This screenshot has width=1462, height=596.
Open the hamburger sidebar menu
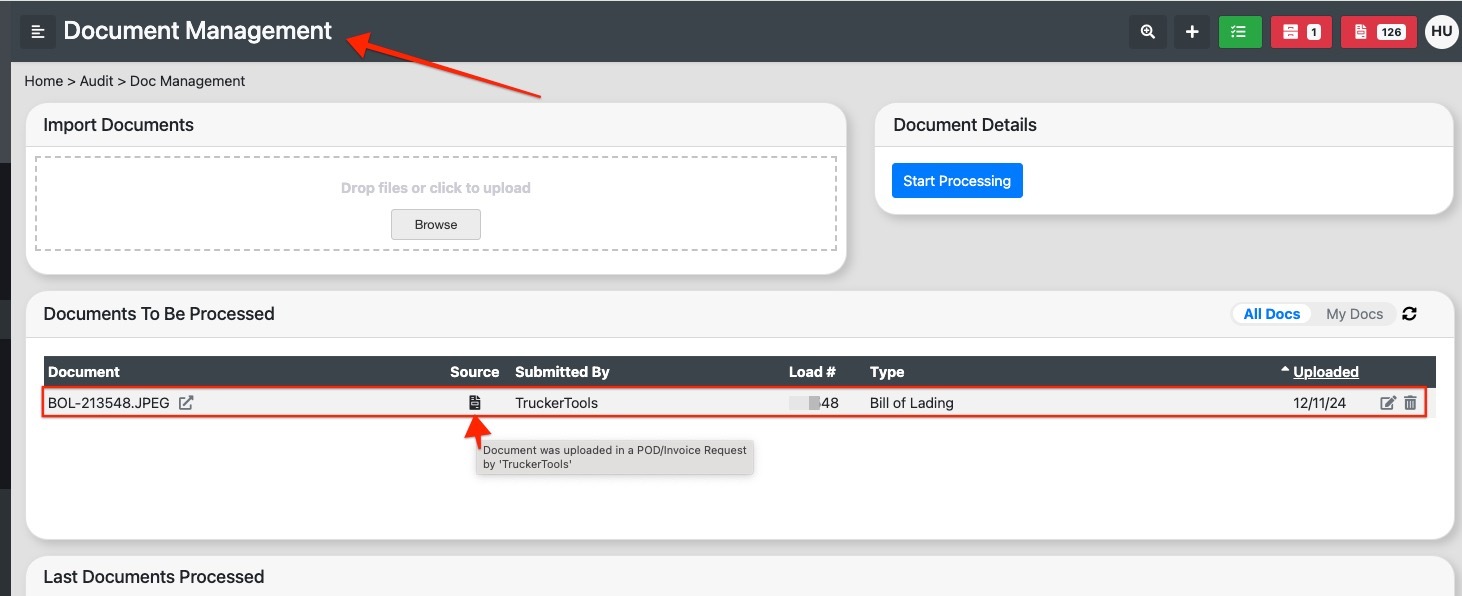pos(38,32)
